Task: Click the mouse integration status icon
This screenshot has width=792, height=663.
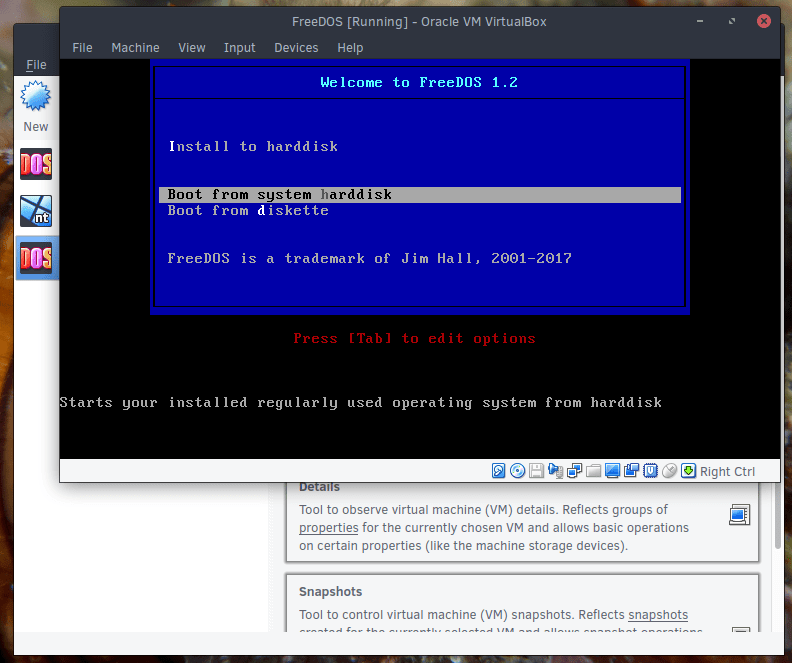Action: point(669,471)
